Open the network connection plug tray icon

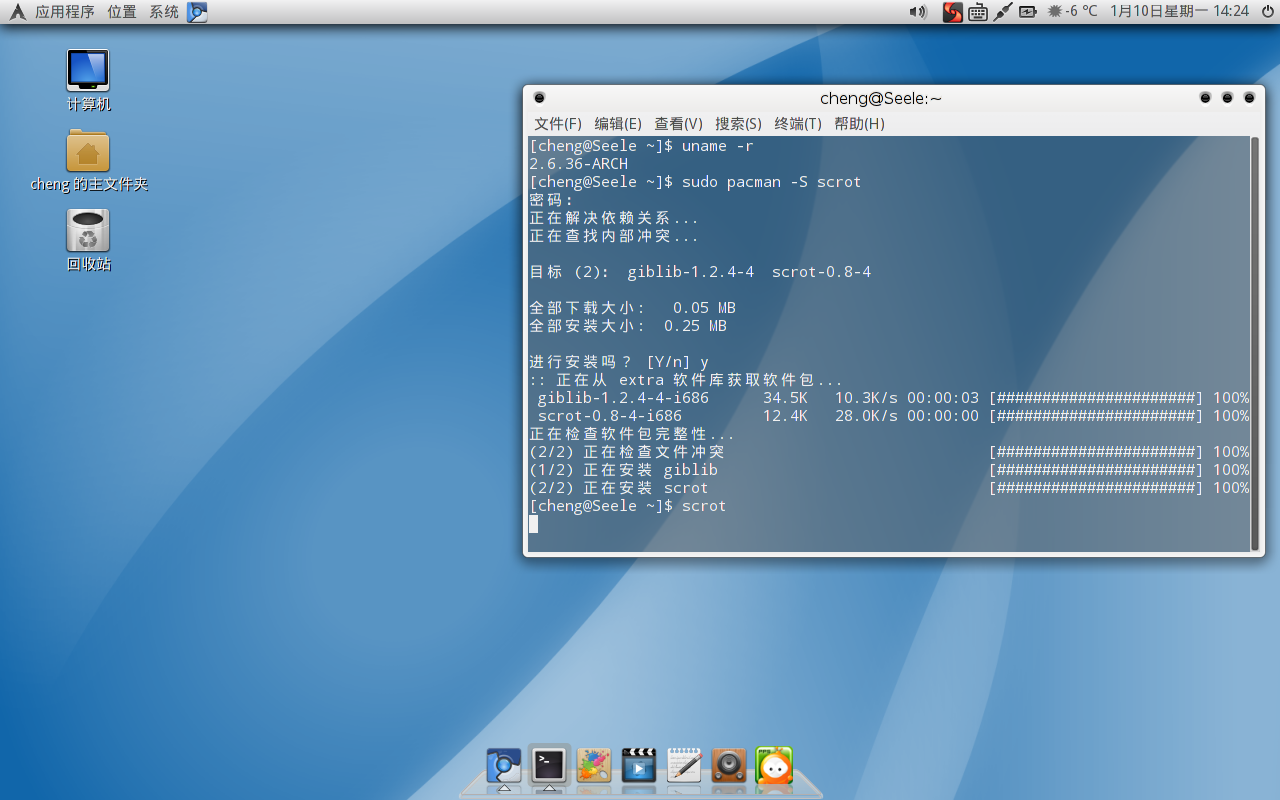1003,12
